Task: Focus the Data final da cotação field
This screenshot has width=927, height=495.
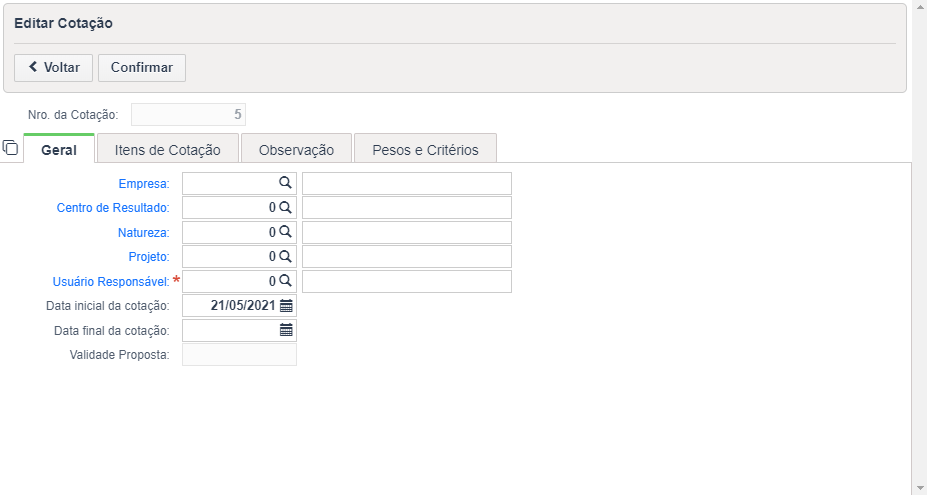Action: point(239,331)
